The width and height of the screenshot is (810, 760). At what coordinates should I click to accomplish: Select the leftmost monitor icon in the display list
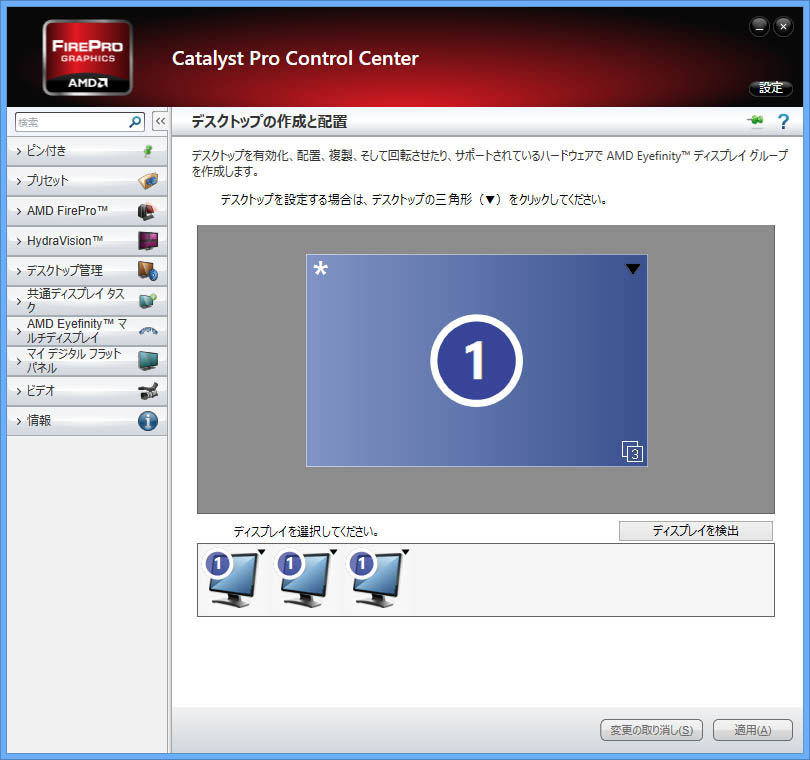(232, 579)
